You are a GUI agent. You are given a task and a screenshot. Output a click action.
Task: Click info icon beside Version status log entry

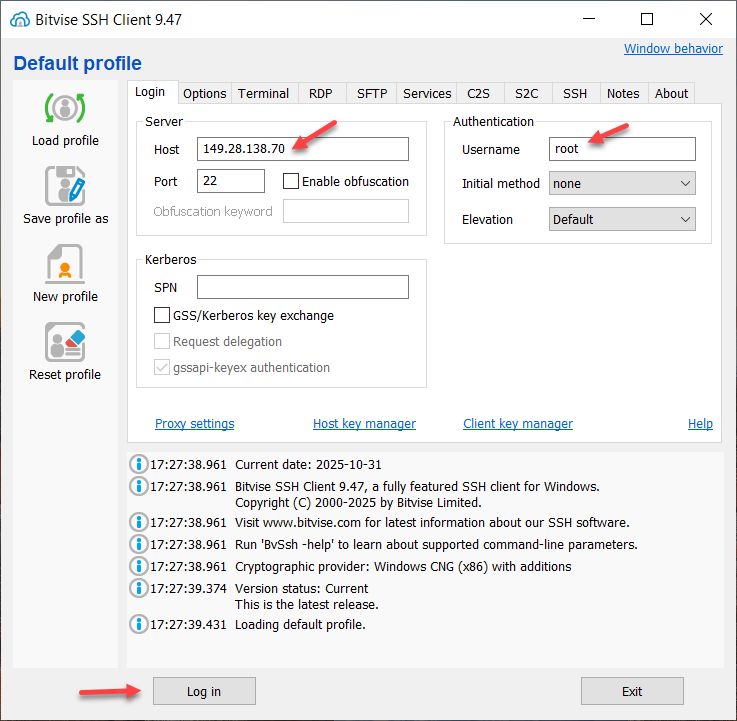[139, 589]
